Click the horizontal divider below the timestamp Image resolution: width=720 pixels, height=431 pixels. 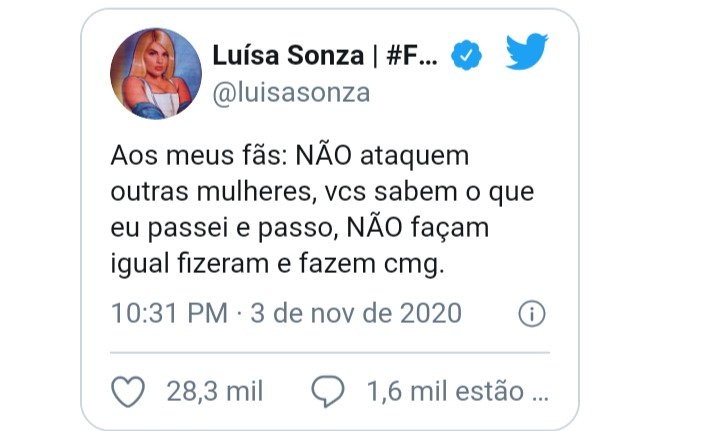click(x=330, y=353)
